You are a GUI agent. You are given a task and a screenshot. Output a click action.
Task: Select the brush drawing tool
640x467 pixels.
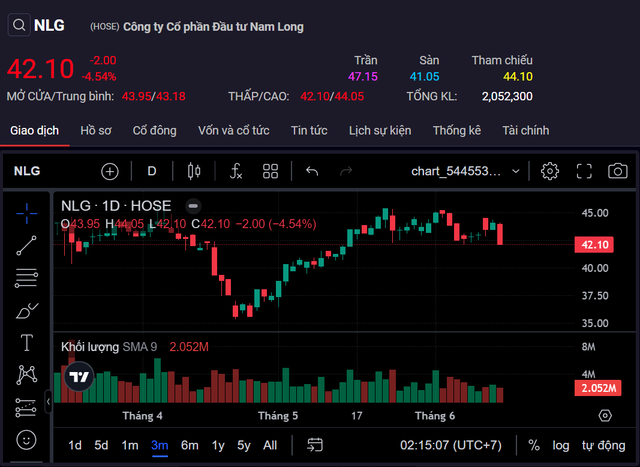click(27, 311)
